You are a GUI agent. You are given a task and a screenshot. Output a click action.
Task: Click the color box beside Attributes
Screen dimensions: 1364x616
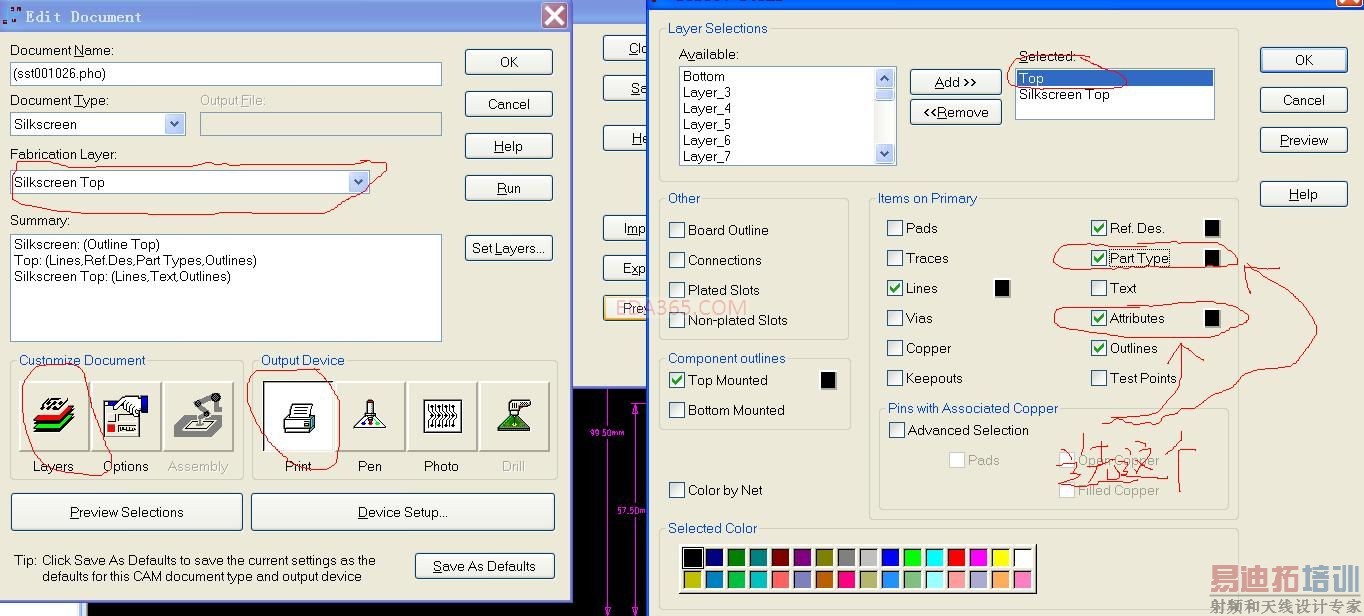1212,318
